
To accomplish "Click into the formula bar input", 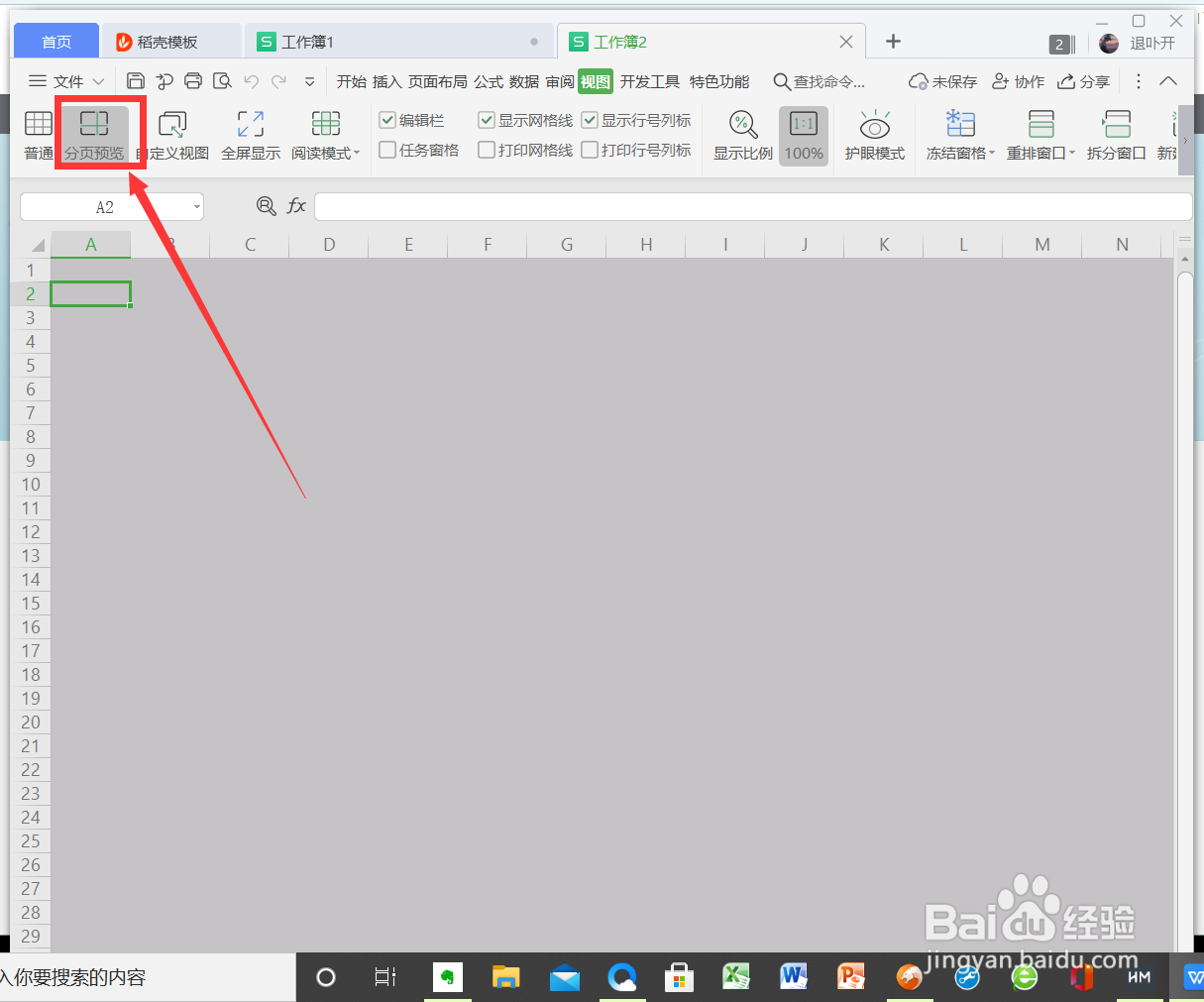I will 753,206.
